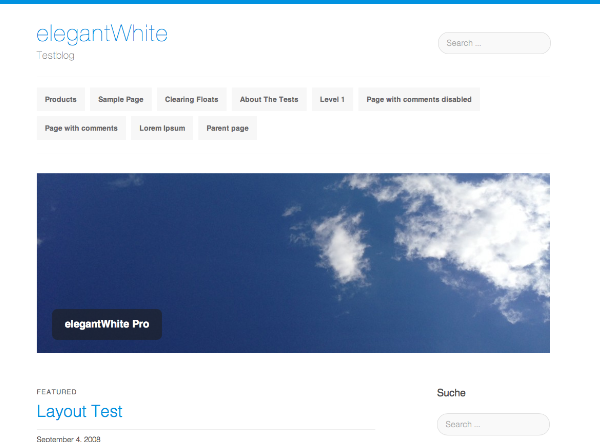Click the FEATURED label above the post

56,392
